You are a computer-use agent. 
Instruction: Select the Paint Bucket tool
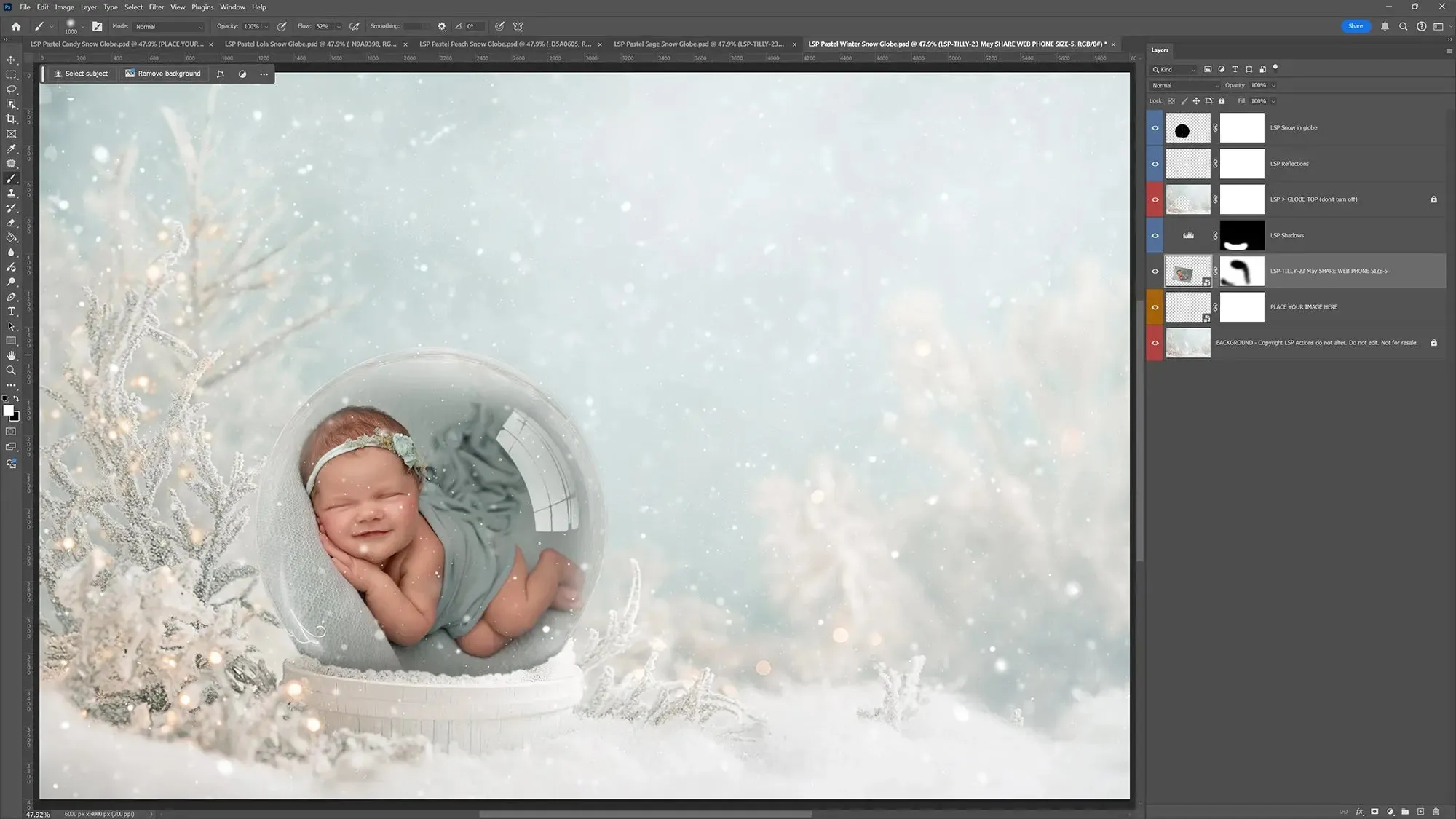coord(11,237)
